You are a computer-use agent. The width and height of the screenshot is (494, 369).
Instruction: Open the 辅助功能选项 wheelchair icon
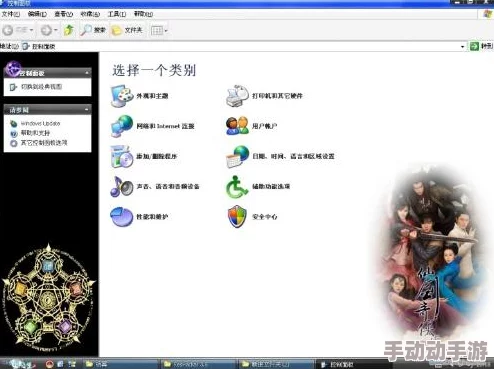tap(237, 186)
